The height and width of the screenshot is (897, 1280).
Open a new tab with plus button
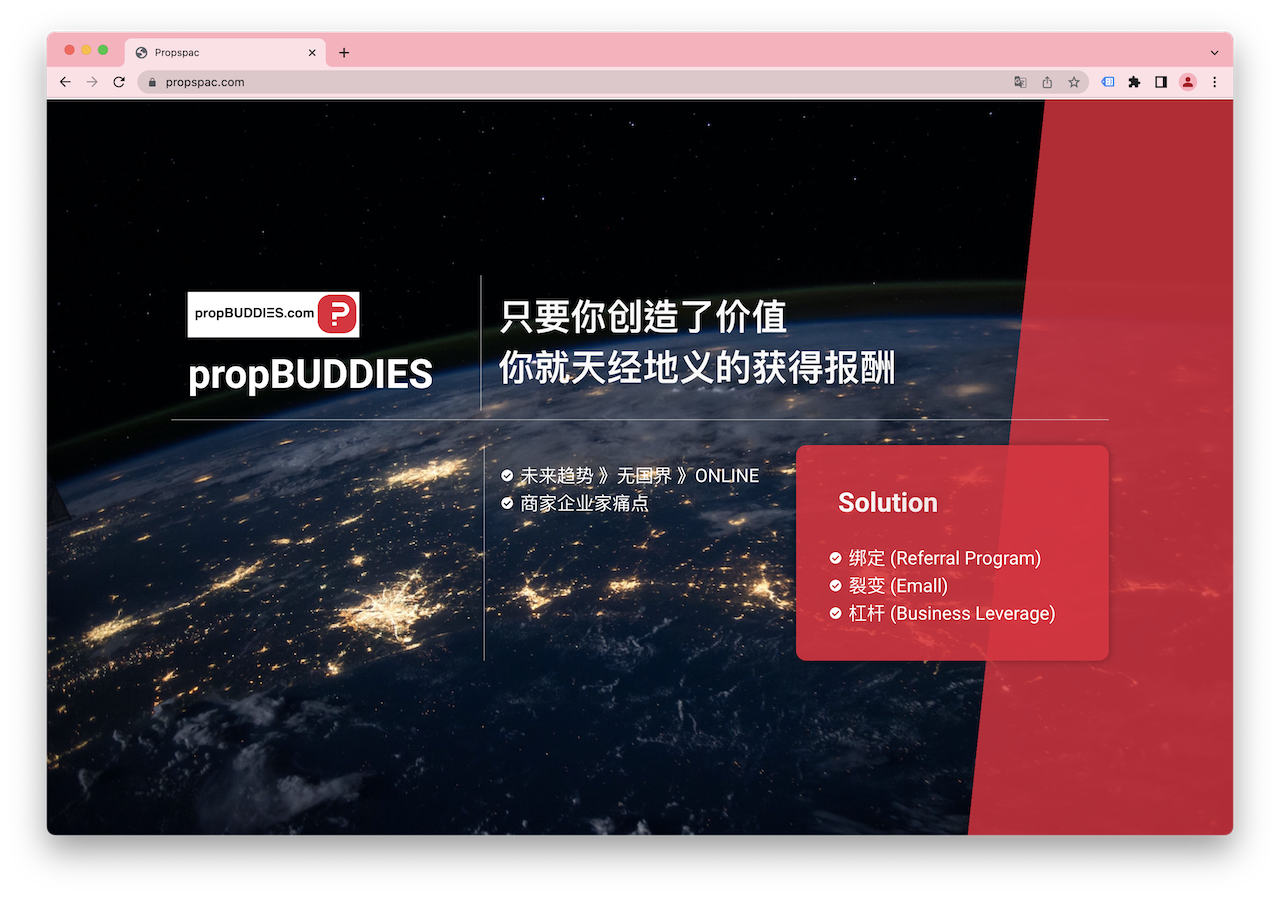click(x=344, y=53)
